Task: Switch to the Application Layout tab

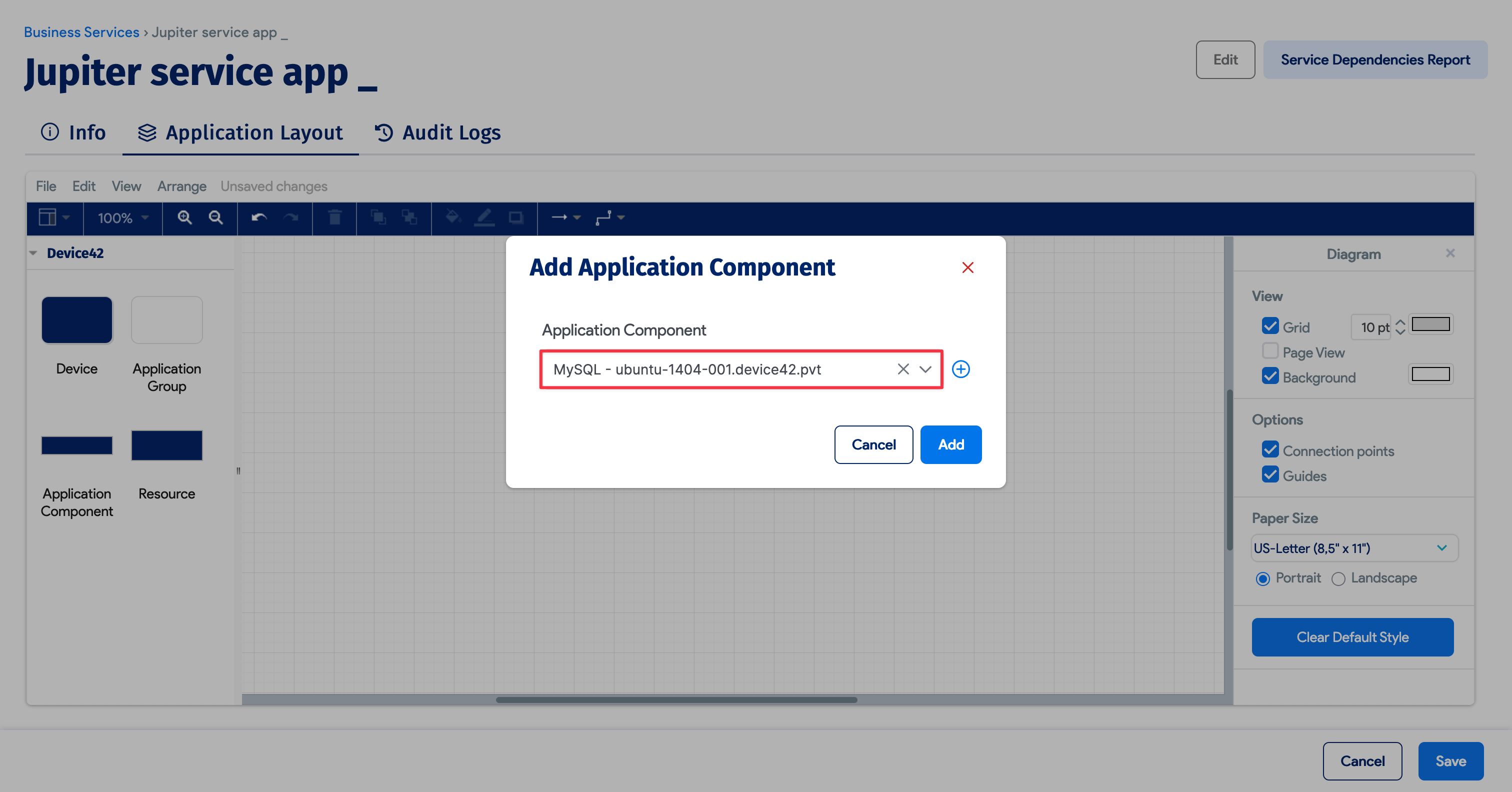Action: (x=240, y=132)
